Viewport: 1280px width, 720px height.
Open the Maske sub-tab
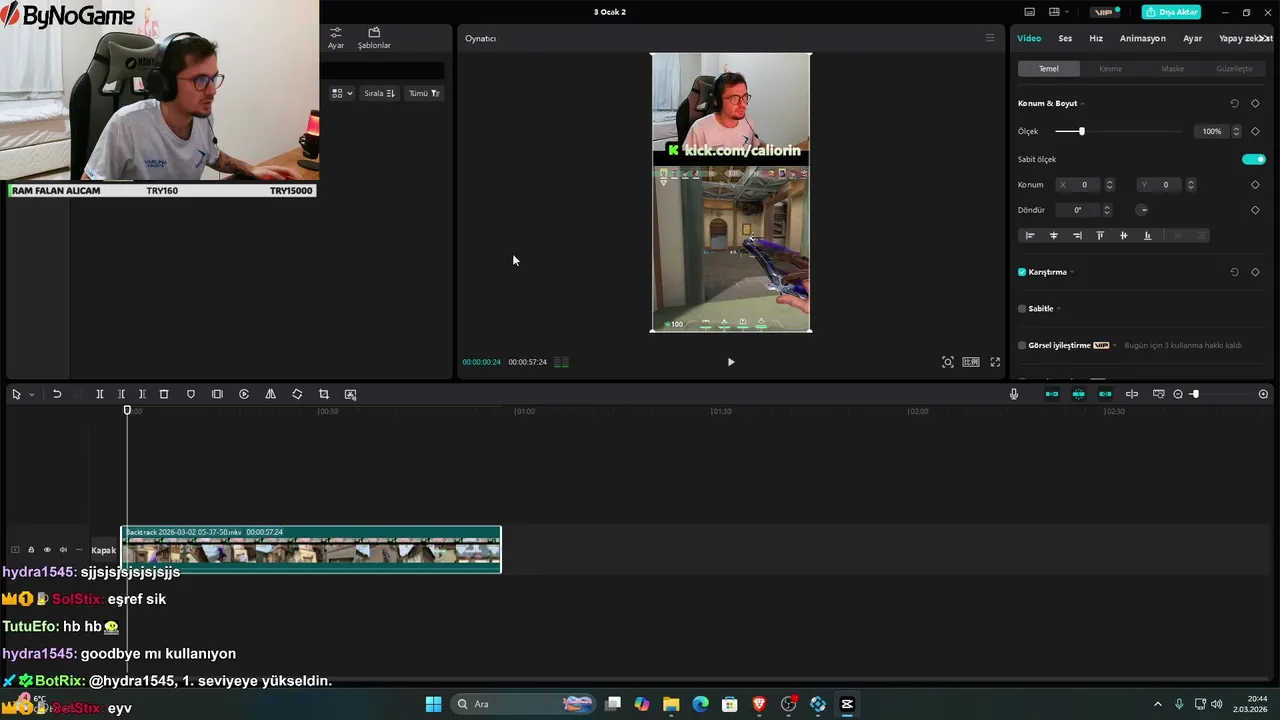coord(1172,69)
